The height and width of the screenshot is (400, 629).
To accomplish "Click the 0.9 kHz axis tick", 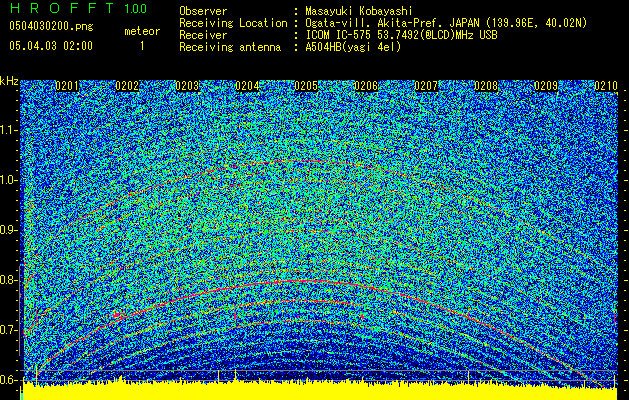I will tap(9, 230).
